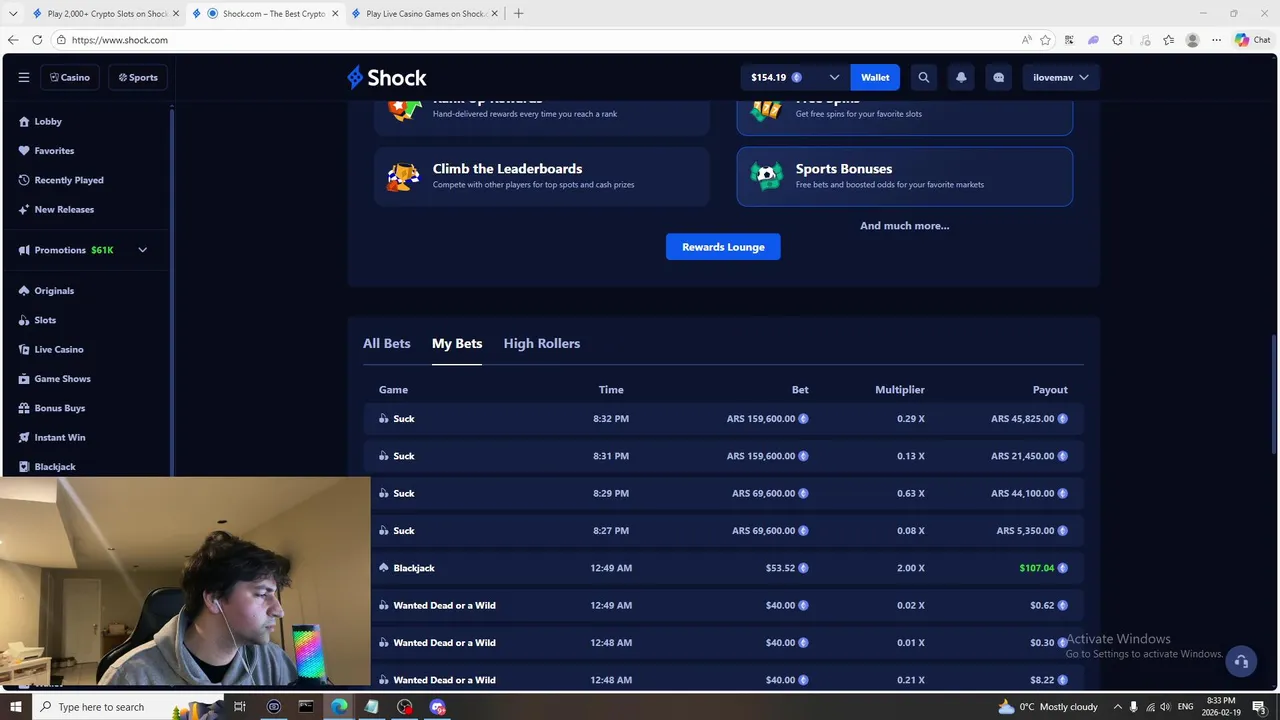Open the ilovemav account dropdown
Image resolution: width=1280 pixels, height=720 pixels.
coord(1061,77)
